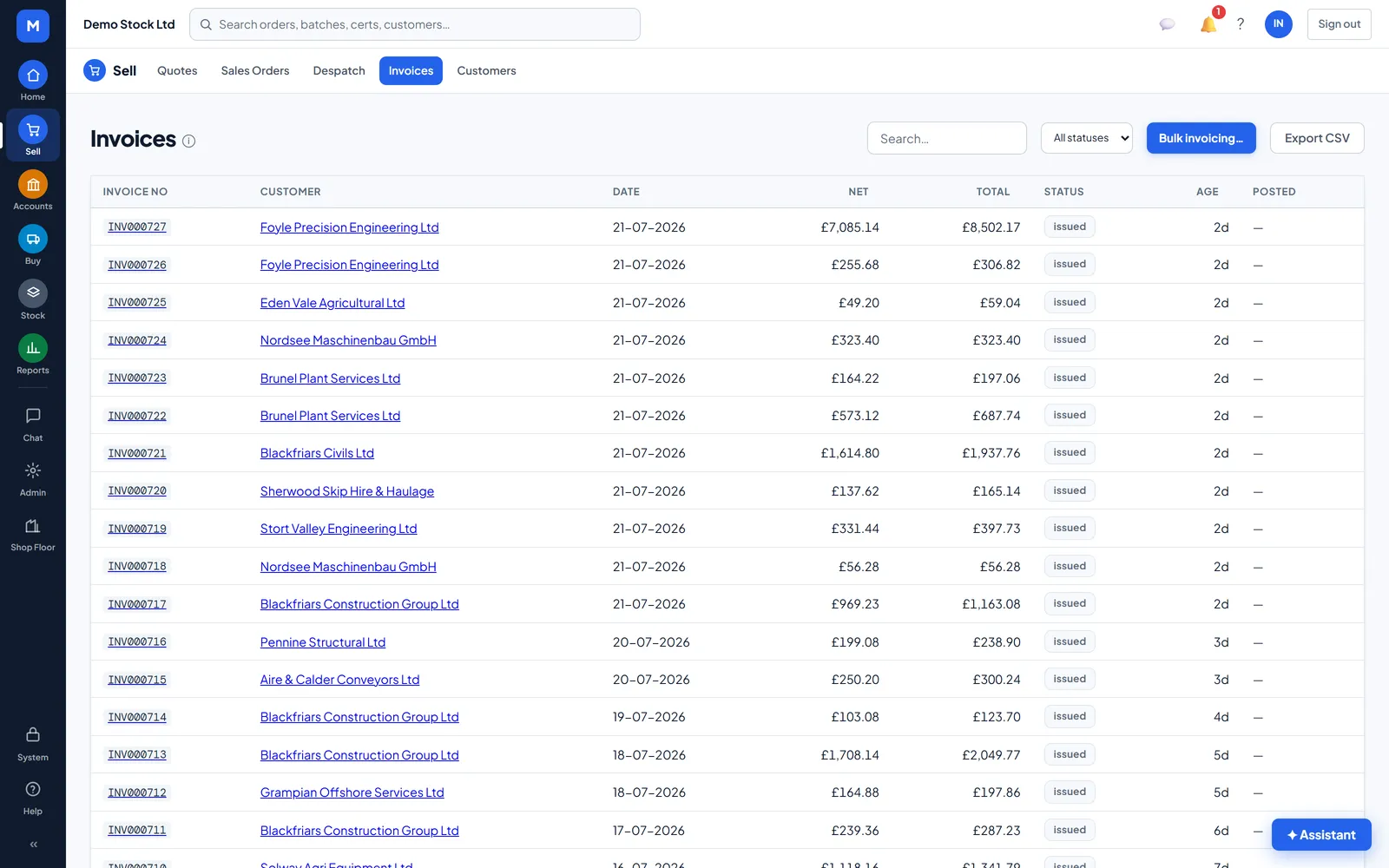
Task: Open invoice INV000720
Action: (137, 490)
